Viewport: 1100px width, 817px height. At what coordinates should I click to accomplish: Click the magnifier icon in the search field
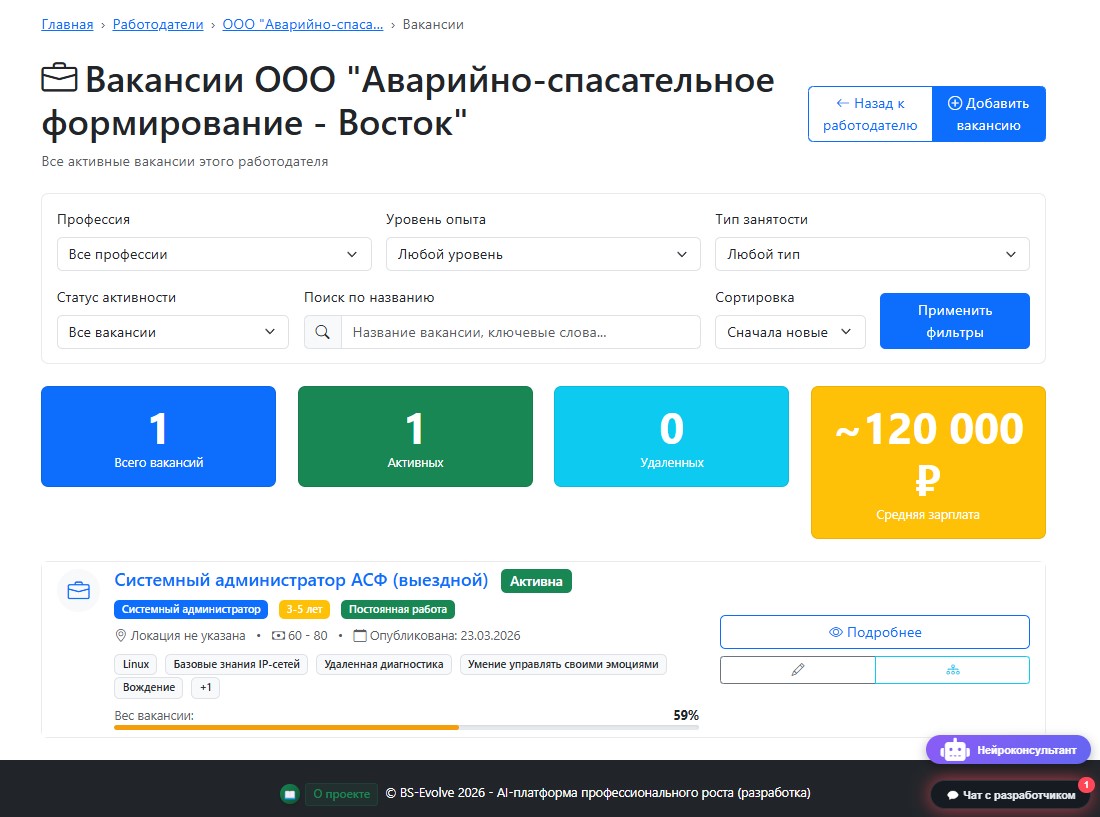[x=323, y=332]
